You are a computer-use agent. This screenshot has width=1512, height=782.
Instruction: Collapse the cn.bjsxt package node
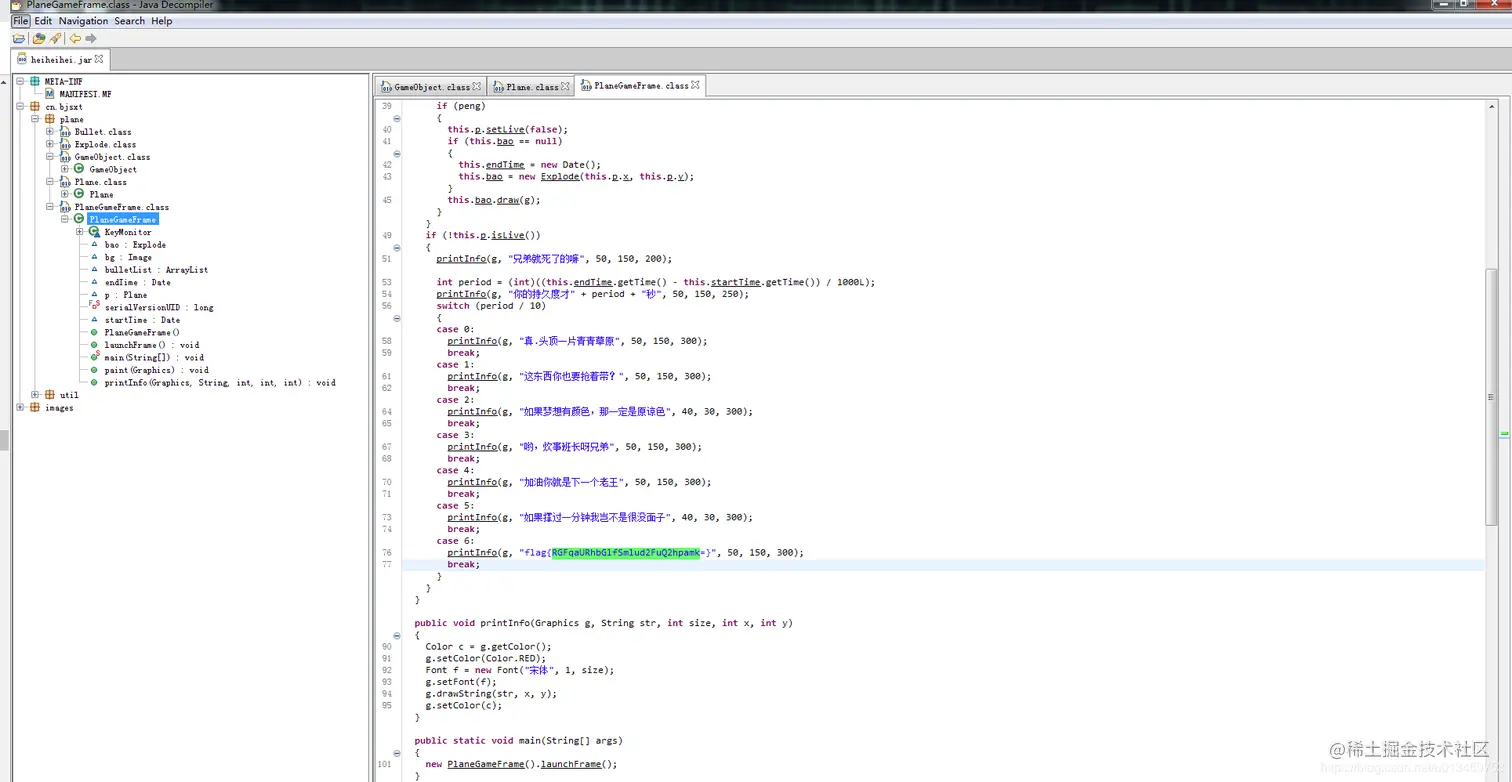20,106
